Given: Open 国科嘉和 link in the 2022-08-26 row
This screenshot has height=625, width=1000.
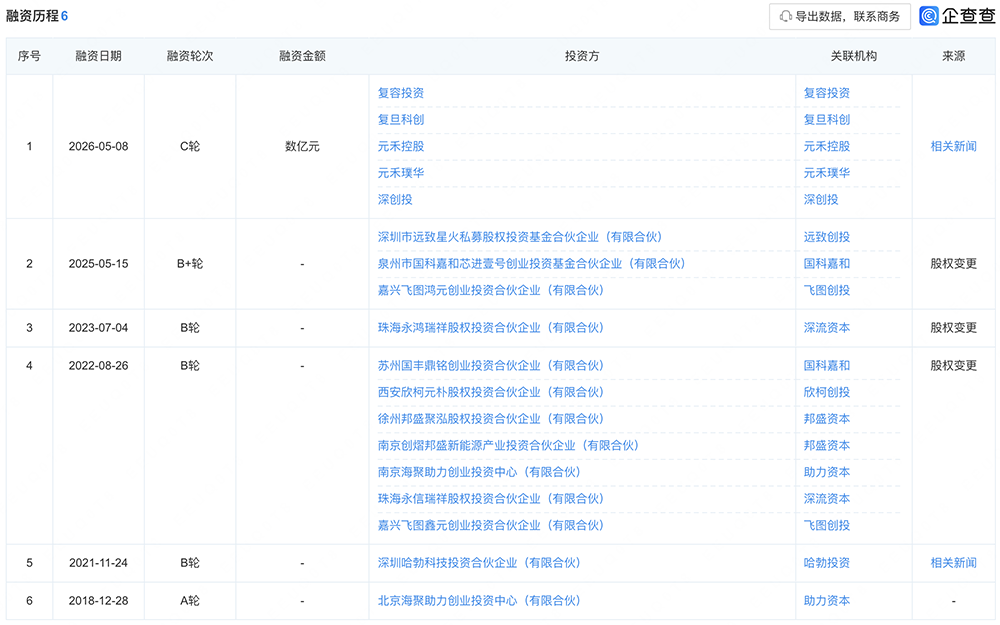Looking at the screenshot, I should (827, 366).
